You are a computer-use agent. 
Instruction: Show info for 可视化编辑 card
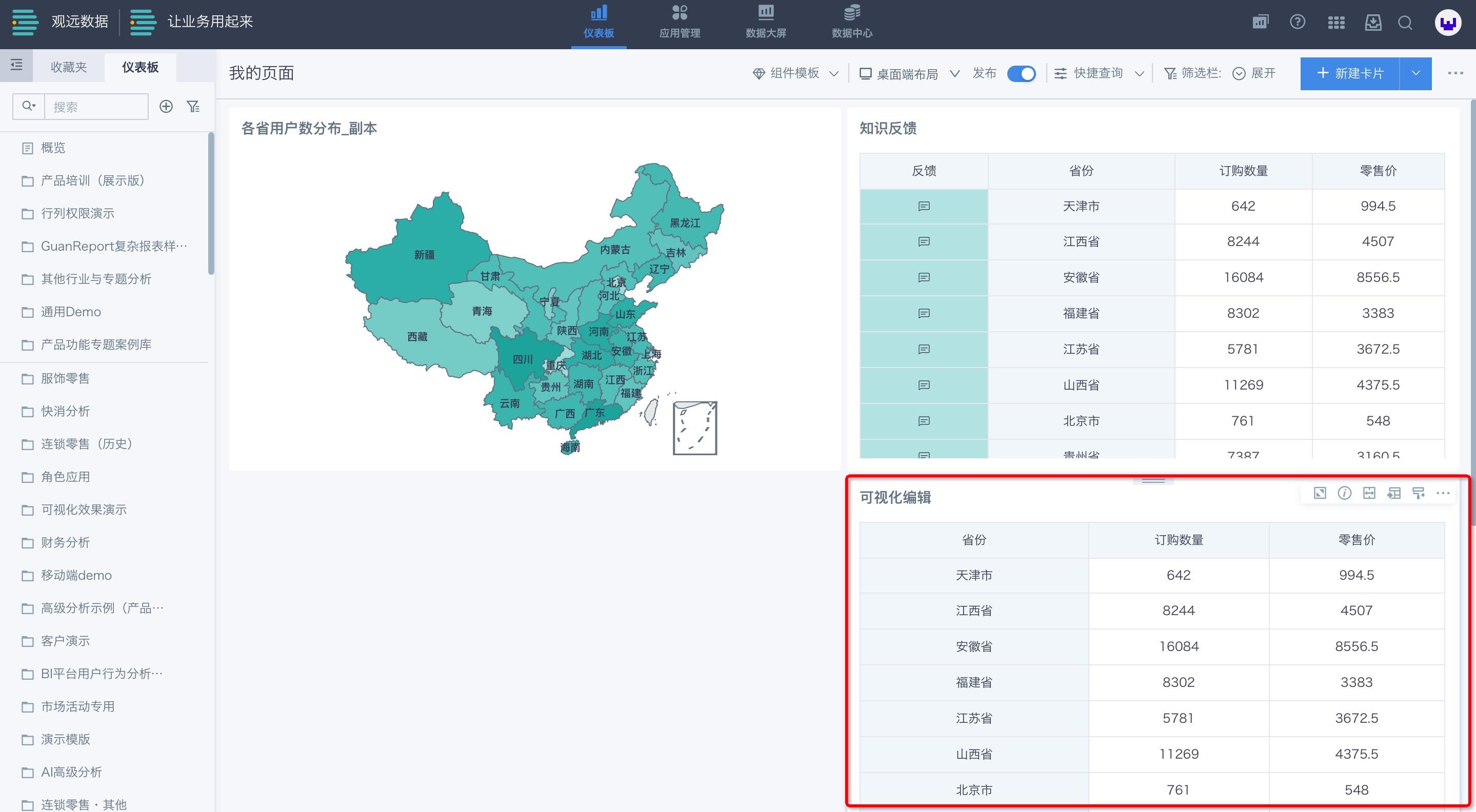coord(1344,493)
